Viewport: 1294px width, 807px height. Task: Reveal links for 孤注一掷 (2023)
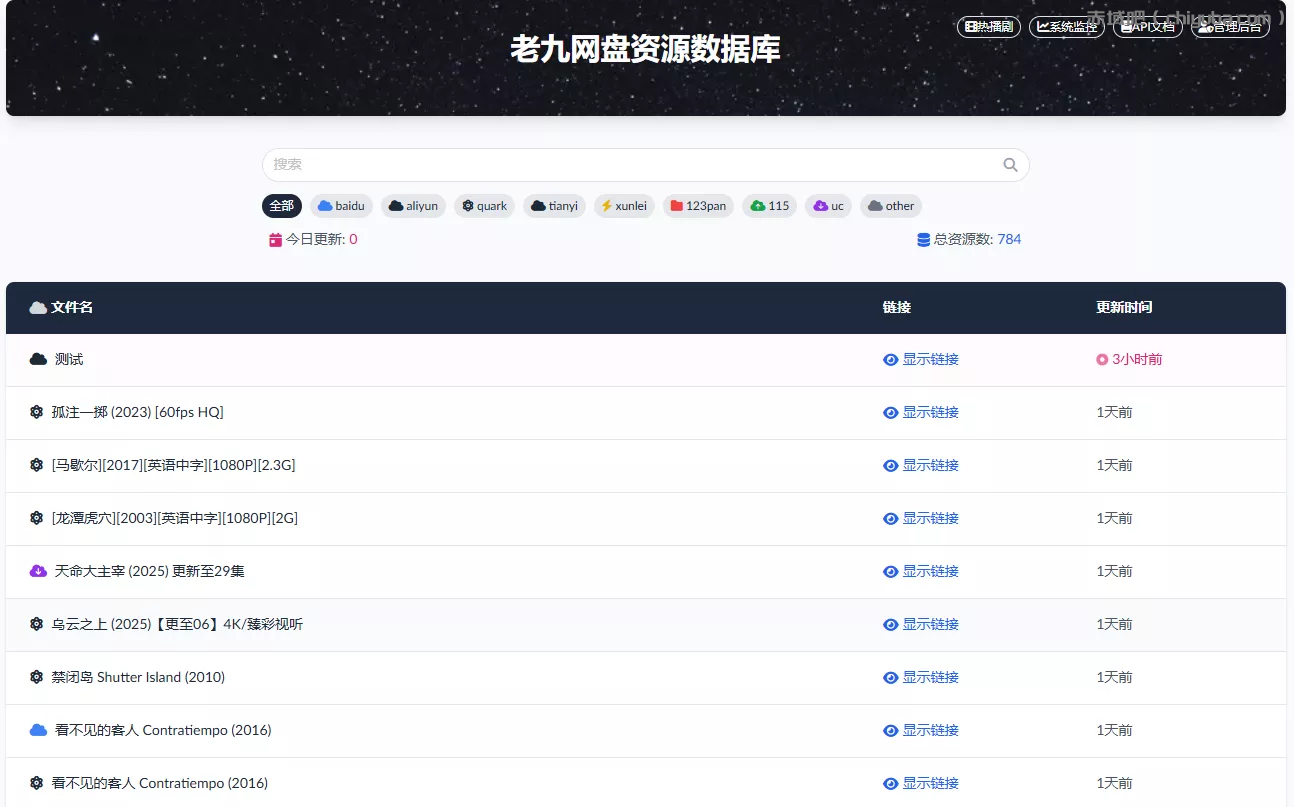tap(920, 412)
